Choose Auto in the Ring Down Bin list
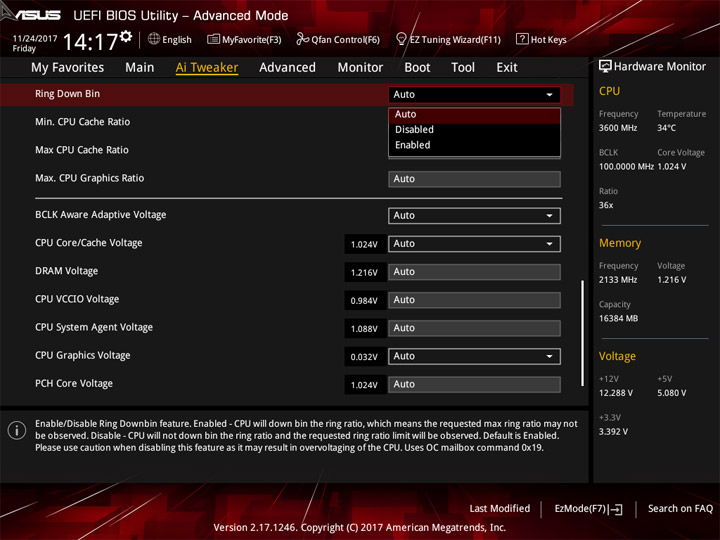 click(474, 114)
